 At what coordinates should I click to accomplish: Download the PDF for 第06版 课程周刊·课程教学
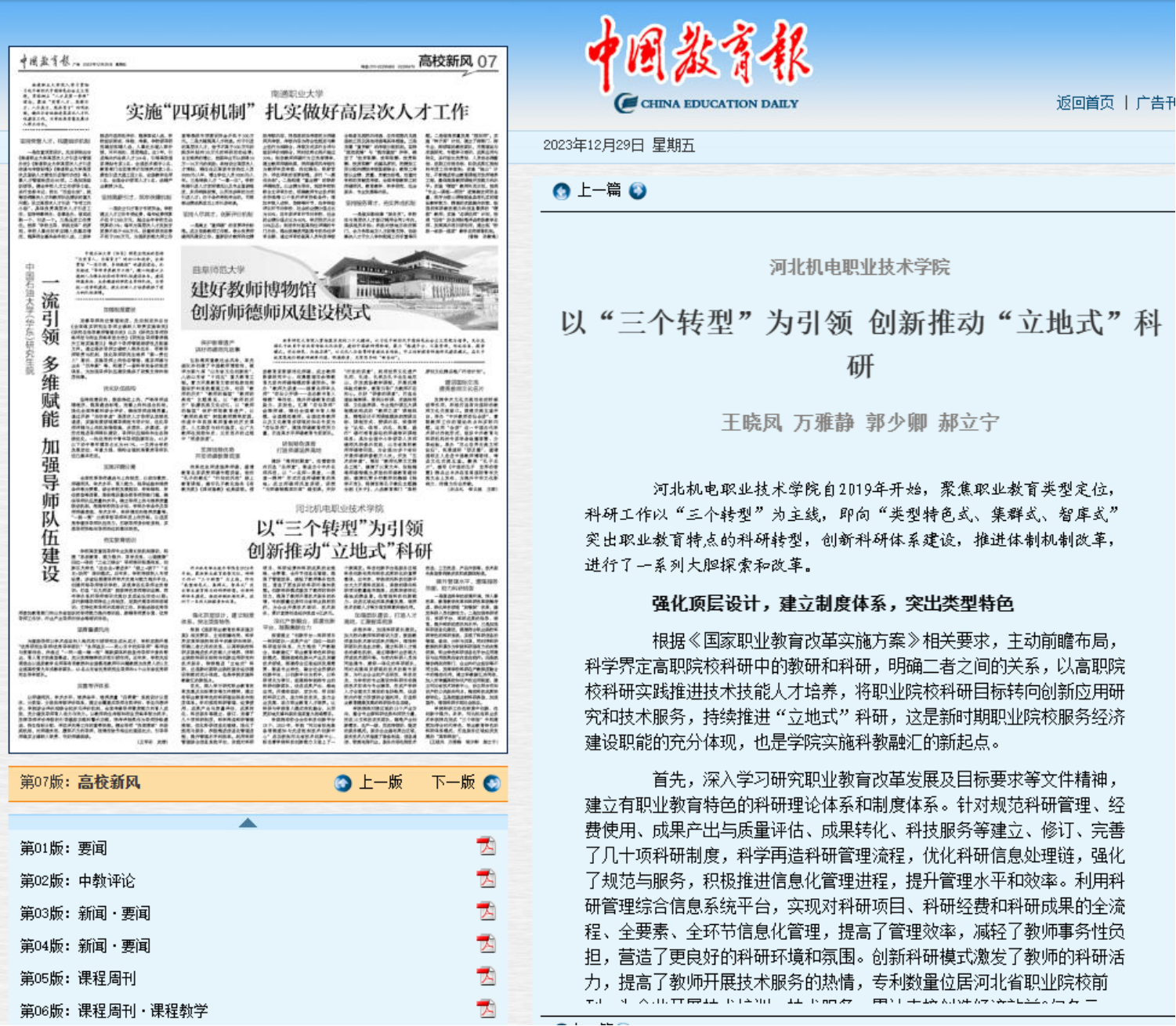(x=487, y=1009)
